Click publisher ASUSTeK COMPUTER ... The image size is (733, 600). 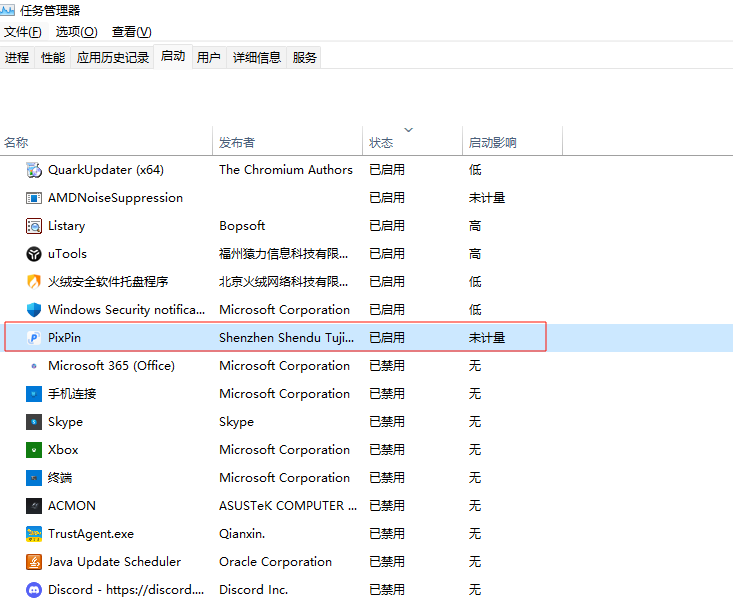click(288, 506)
